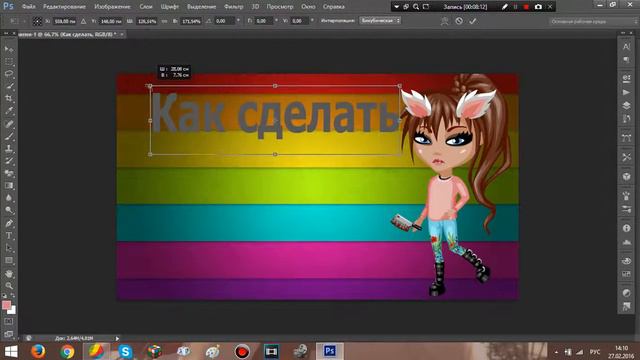Commit the transform with checkmark
Image resolution: width=640 pixels, height=360 pixels.
473,21
